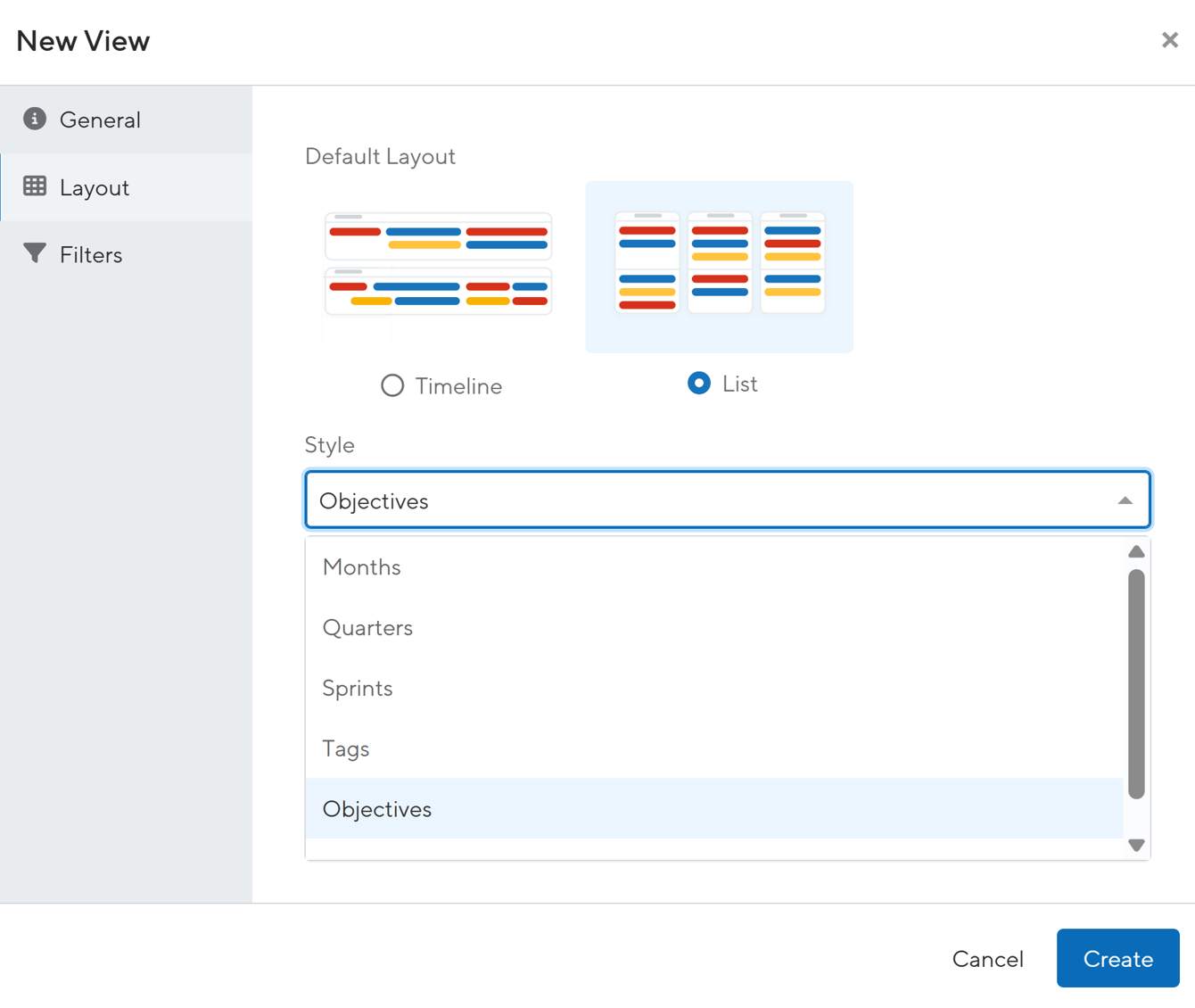Click the Filters funnel icon

pos(35,253)
